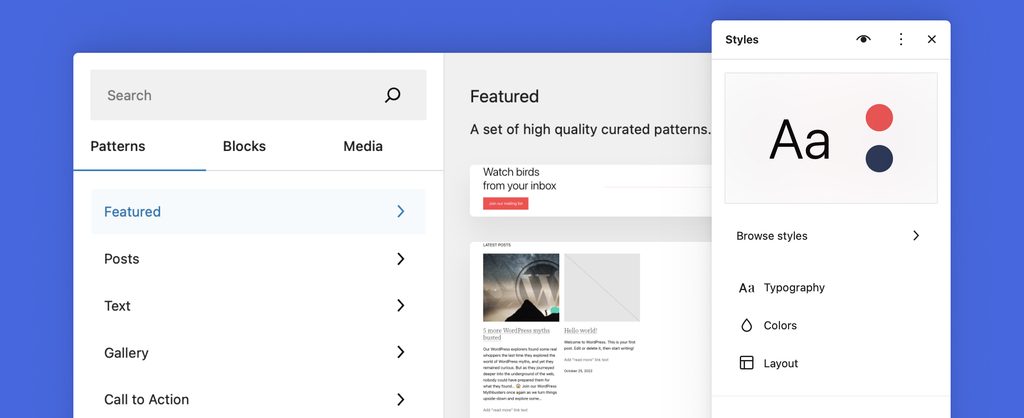Screen dimensions: 1024x418
Task: Open the Posts pattern category
Action: [258, 259]
